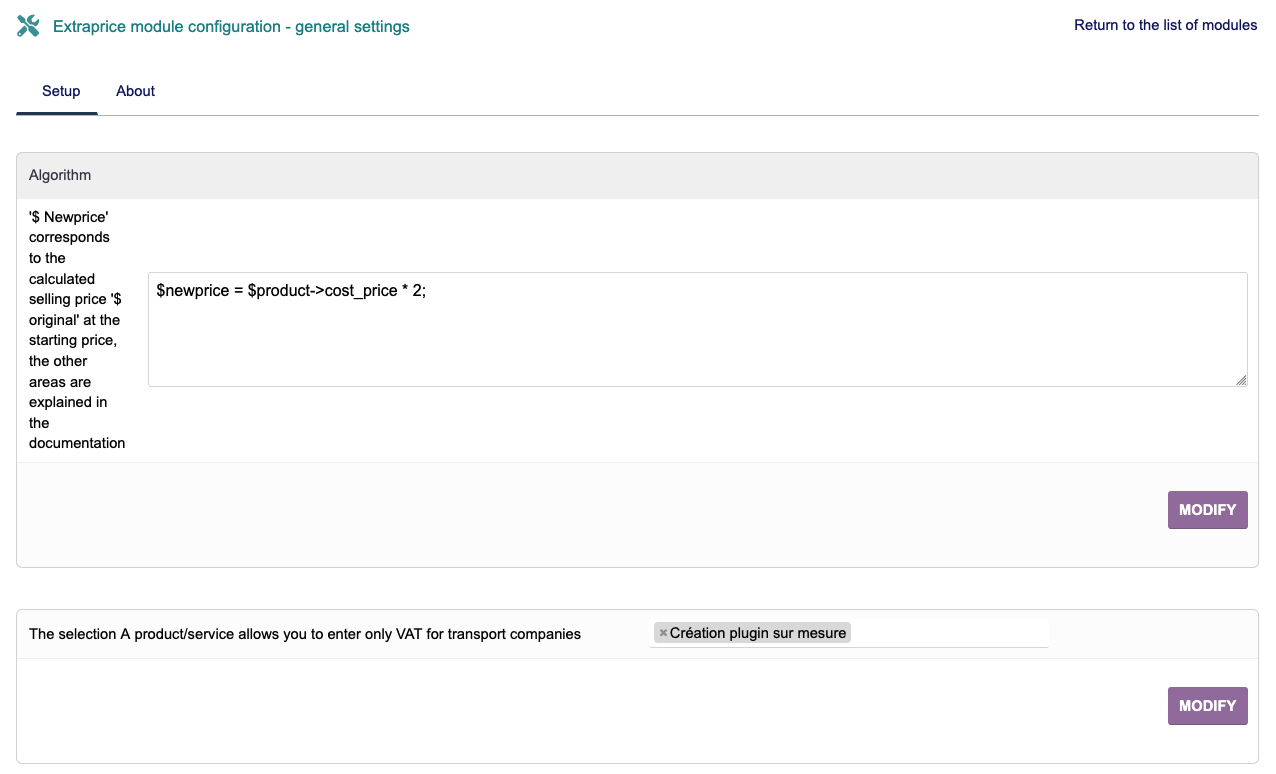
Task: Remove the 'Création plugin sur mesure' tag
Action: (663, 633)
